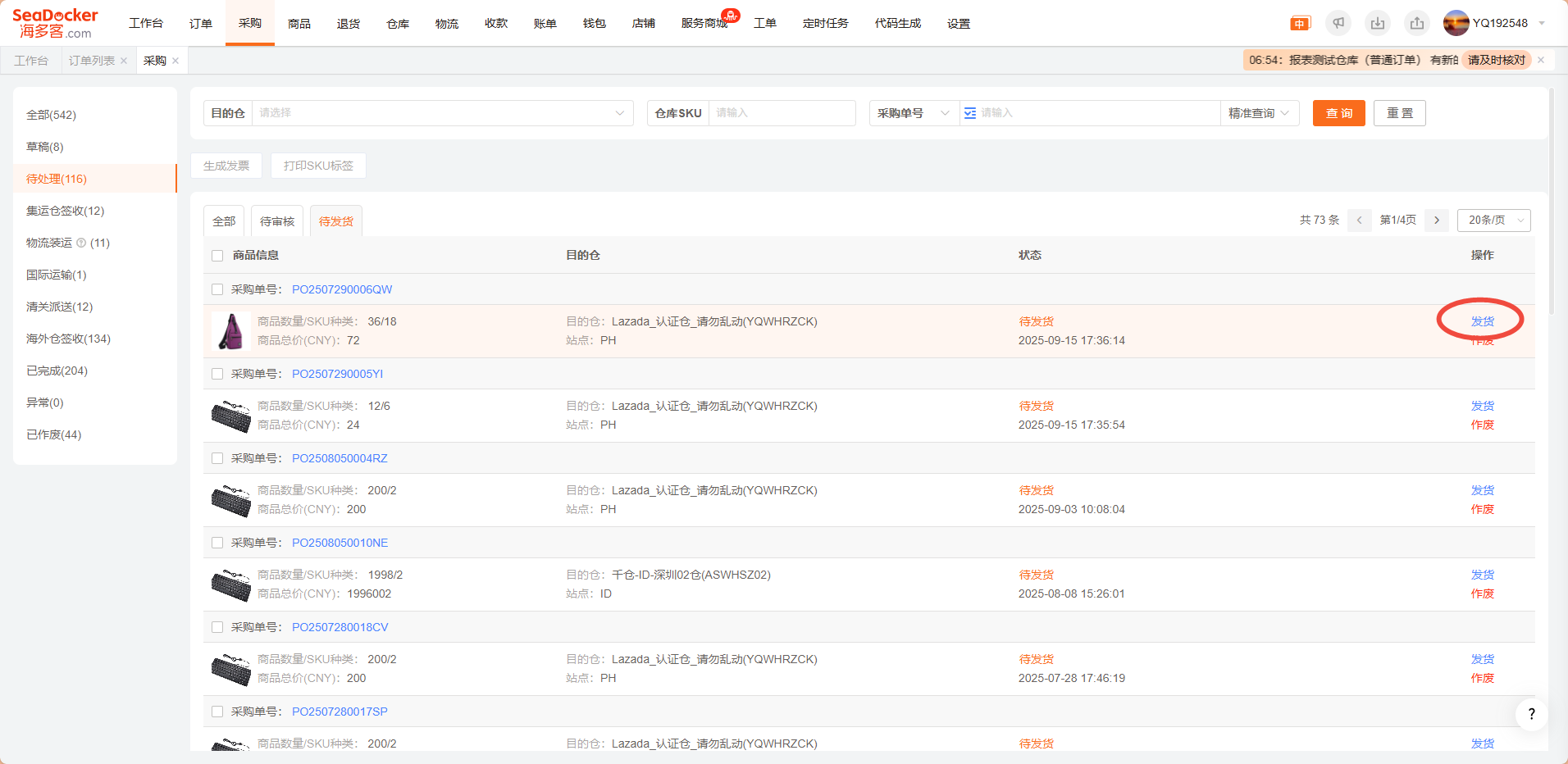1568x764 pixels.
Task: Switch to the 待审核 tab
Action: pyautogui.click(x=277, y=221)
